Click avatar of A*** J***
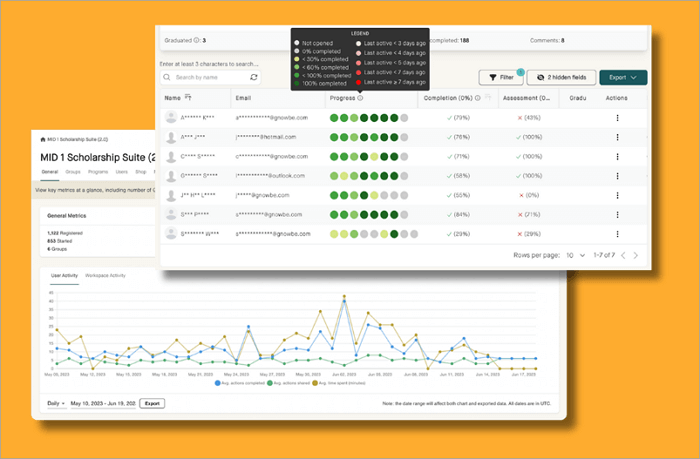The image size is (700, 459). click(171, 137)
